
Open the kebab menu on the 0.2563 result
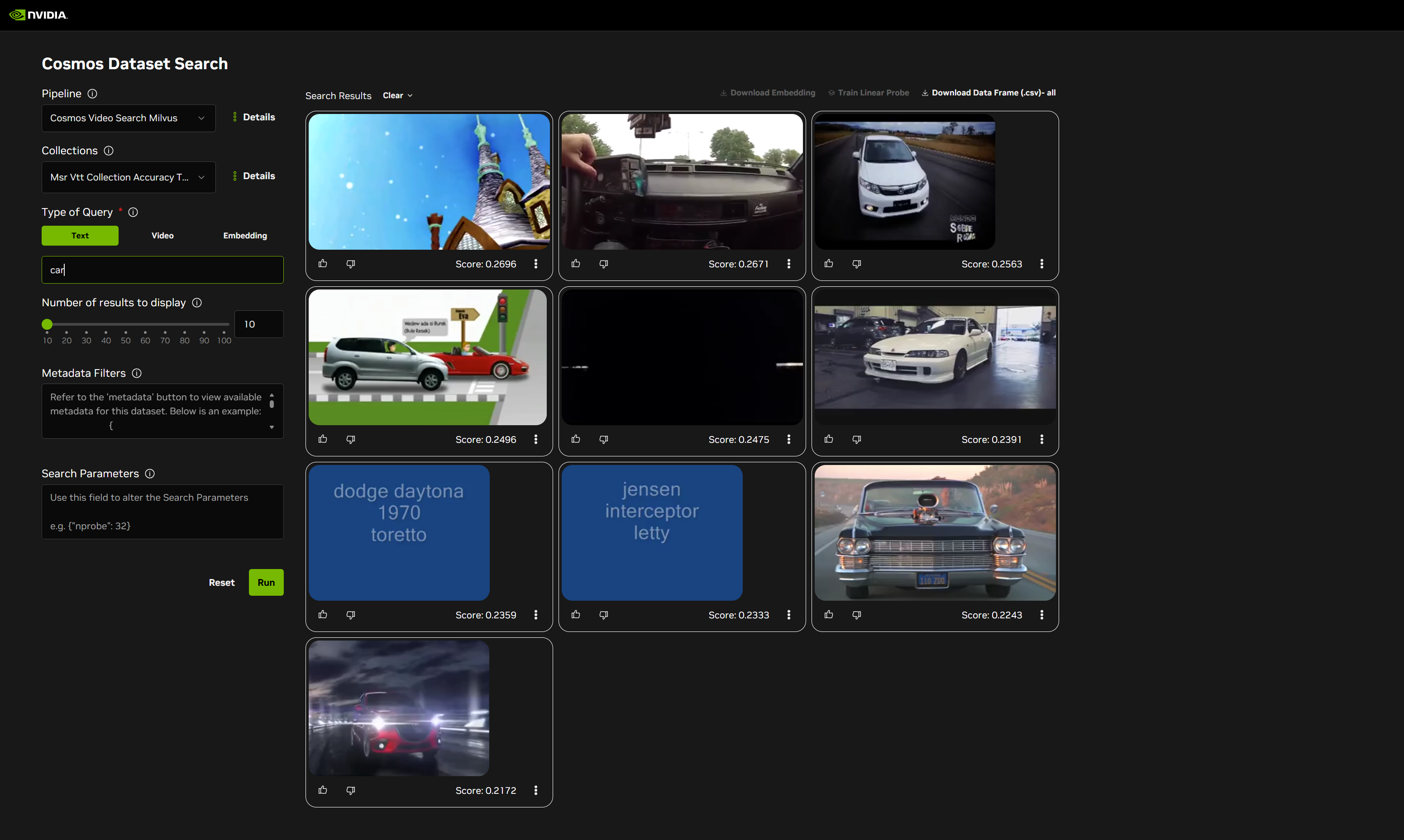pyautogui.click(x=1041, y=263)
